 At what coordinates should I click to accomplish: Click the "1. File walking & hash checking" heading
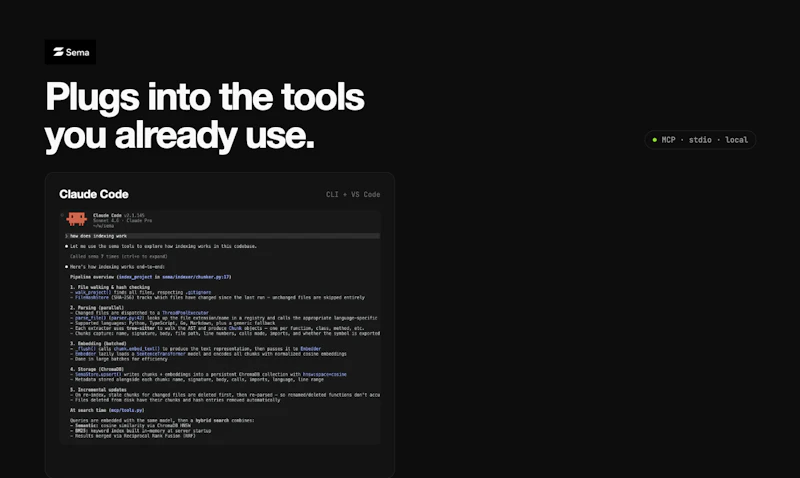tap(110, 287)
